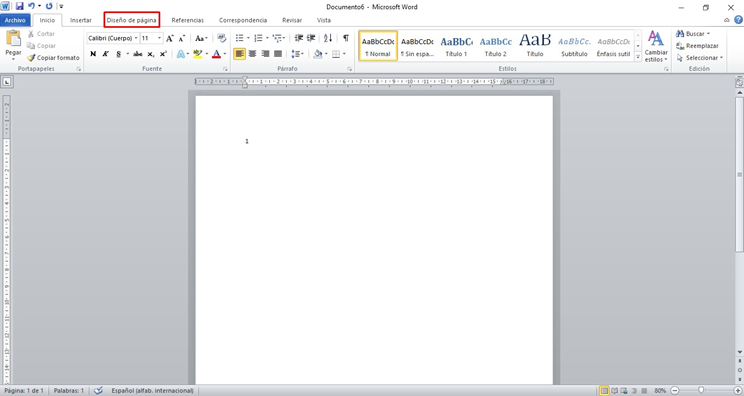The width and height of the screenshot is (744, 396).
Task: Expand the styles gallery More arrow
Action: click(x=638, y=57)
